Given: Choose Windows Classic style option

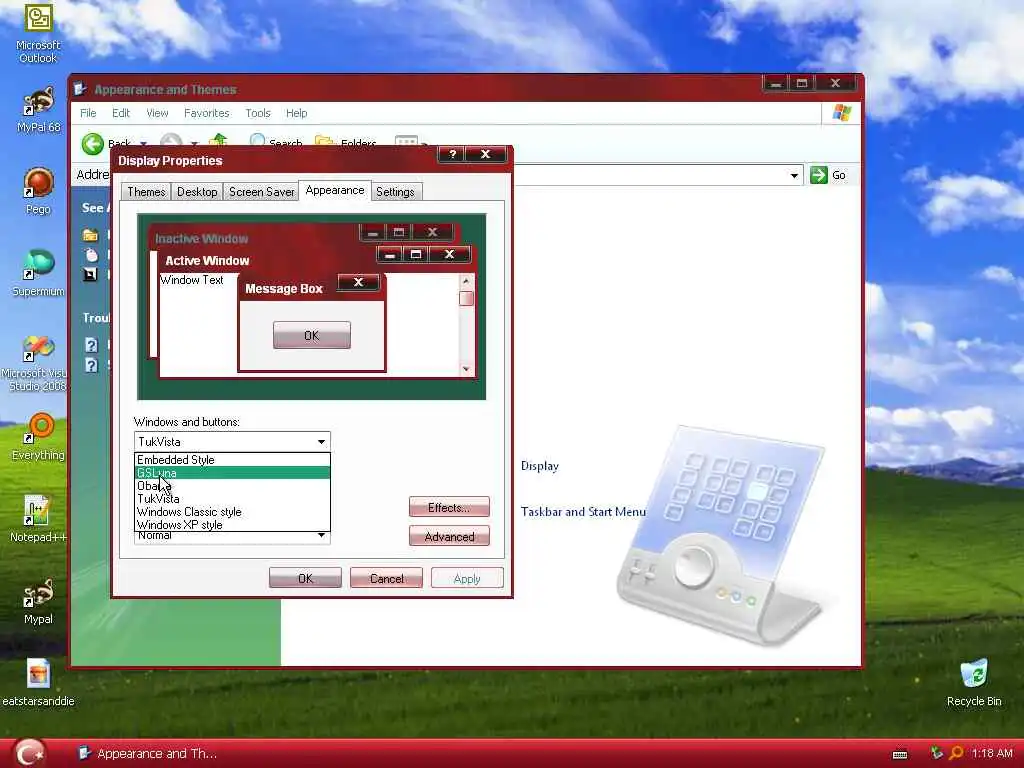Looking at the screenshot, I should 232,512.
